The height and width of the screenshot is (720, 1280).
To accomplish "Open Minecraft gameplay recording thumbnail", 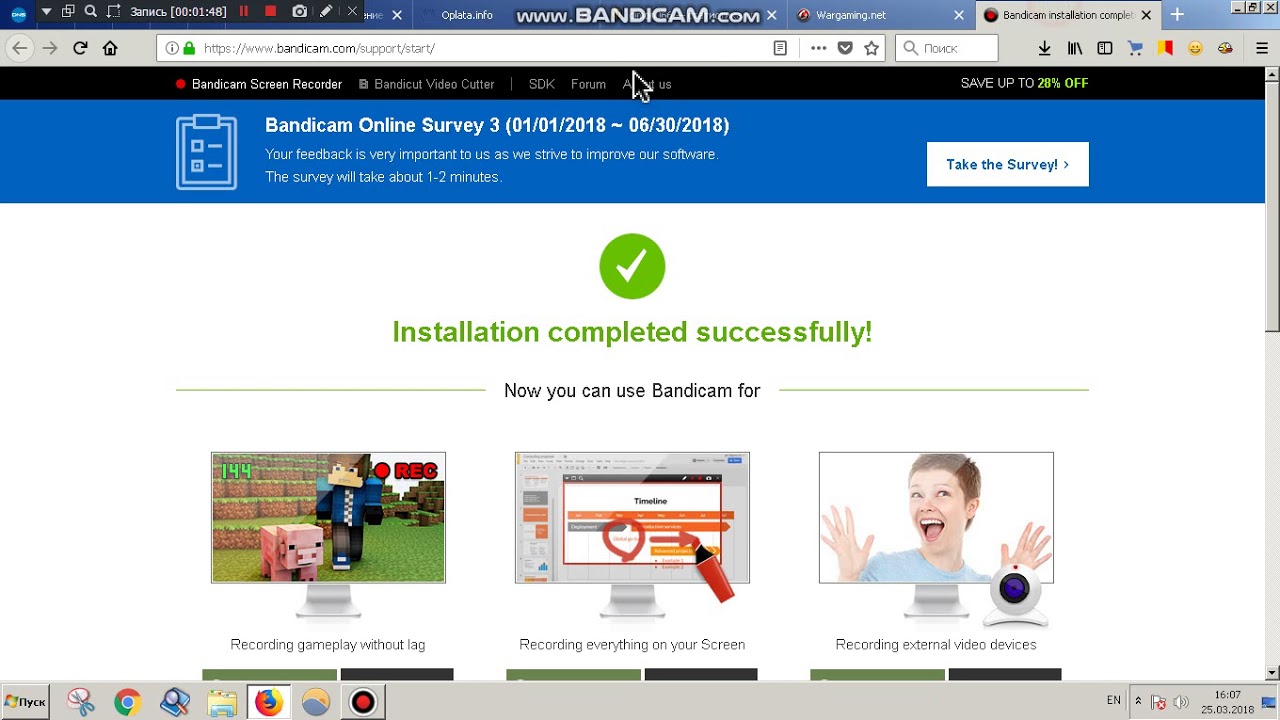I will (x=328, y=517).
